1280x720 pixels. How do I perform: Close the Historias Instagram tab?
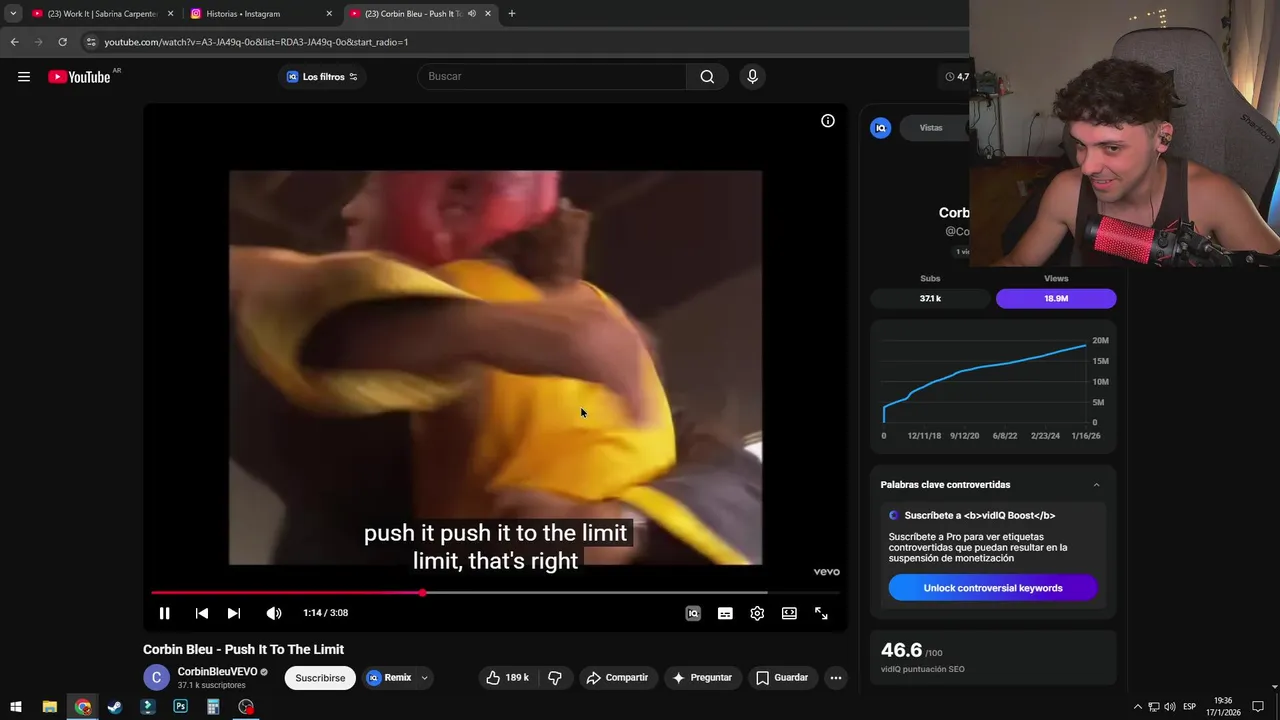point(329,14)
